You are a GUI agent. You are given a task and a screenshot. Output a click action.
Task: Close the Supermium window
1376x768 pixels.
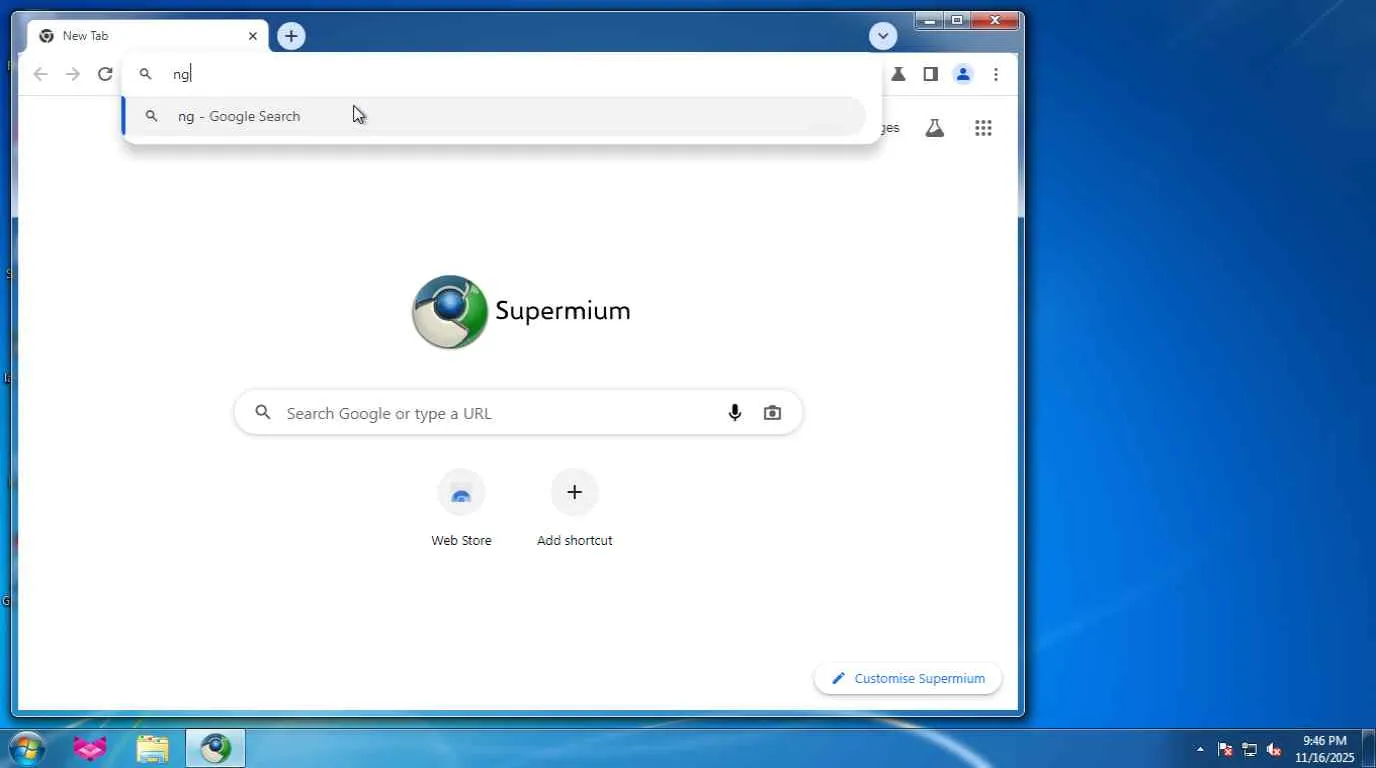click(x=995, y=20)
